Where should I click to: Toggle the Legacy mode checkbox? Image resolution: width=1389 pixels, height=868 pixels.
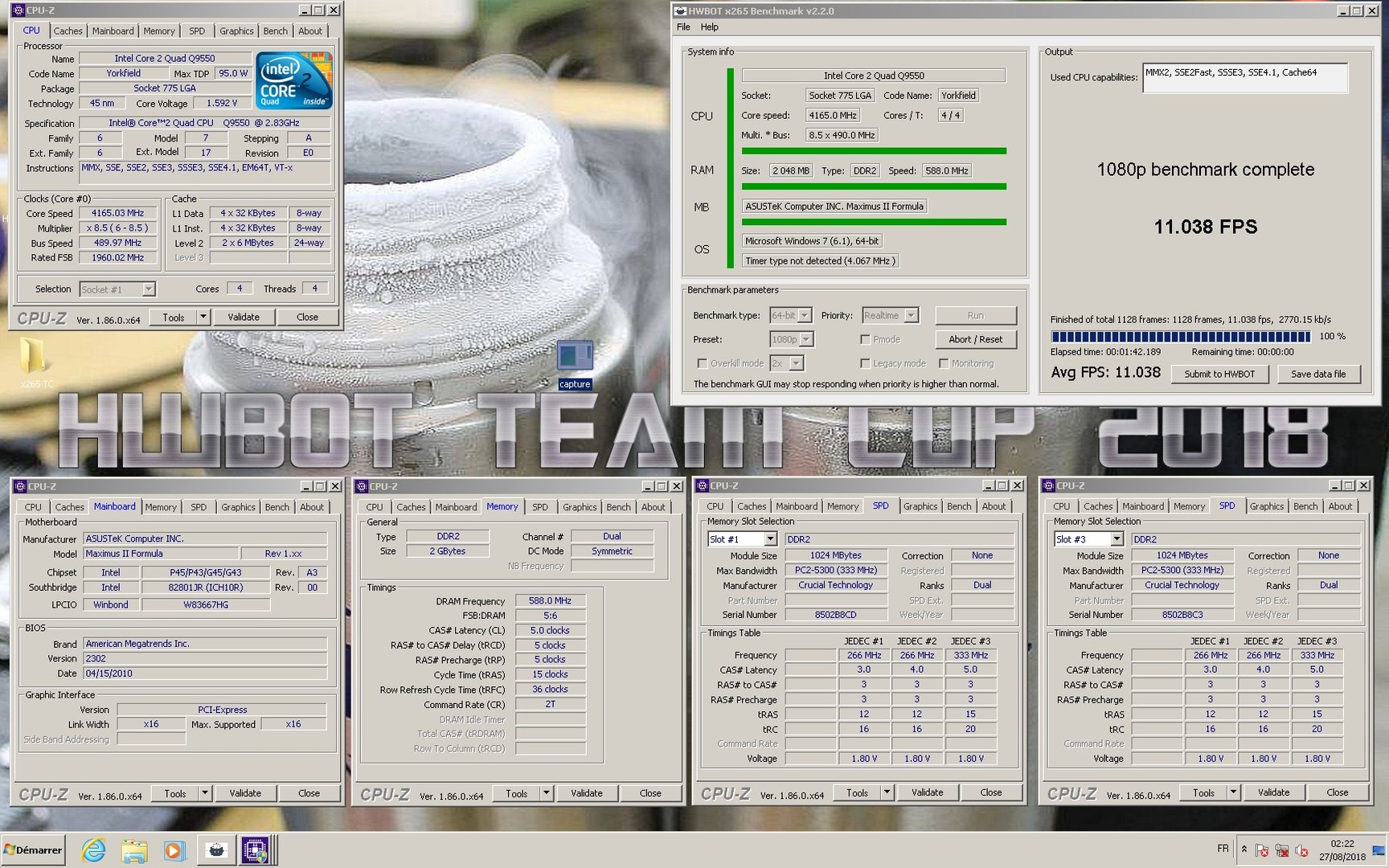tap(865, 363)
